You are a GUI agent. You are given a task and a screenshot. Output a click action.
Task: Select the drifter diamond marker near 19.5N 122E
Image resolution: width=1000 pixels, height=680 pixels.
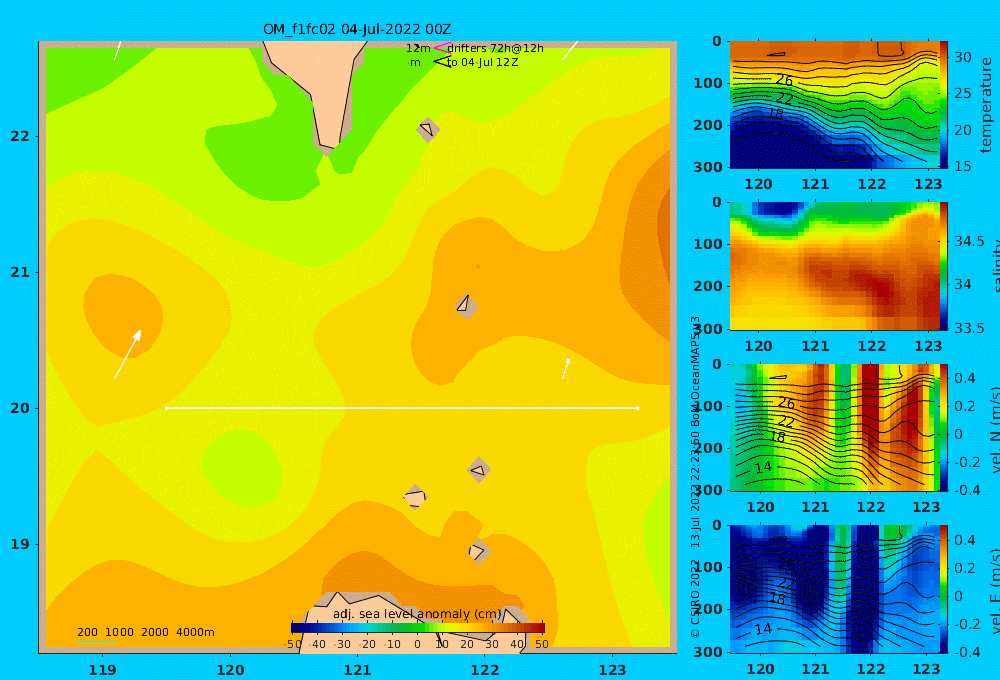pos(480,471)
